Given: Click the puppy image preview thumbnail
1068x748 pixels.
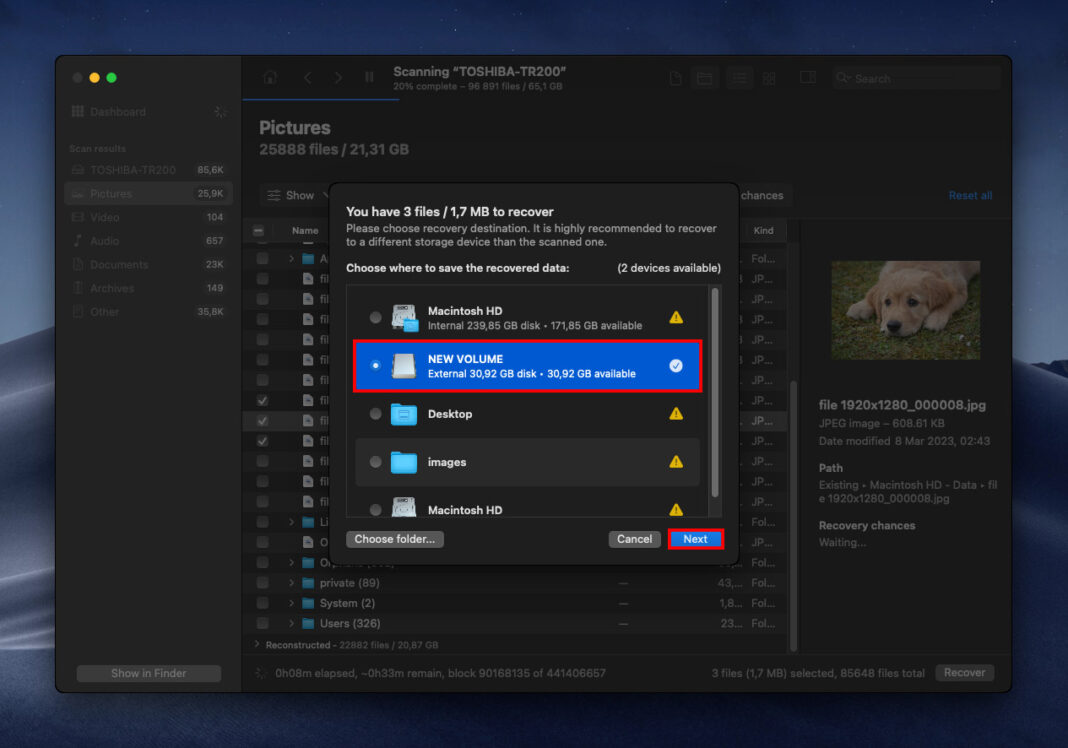Looking at the screenshot, I should click(x=904, y=309).
